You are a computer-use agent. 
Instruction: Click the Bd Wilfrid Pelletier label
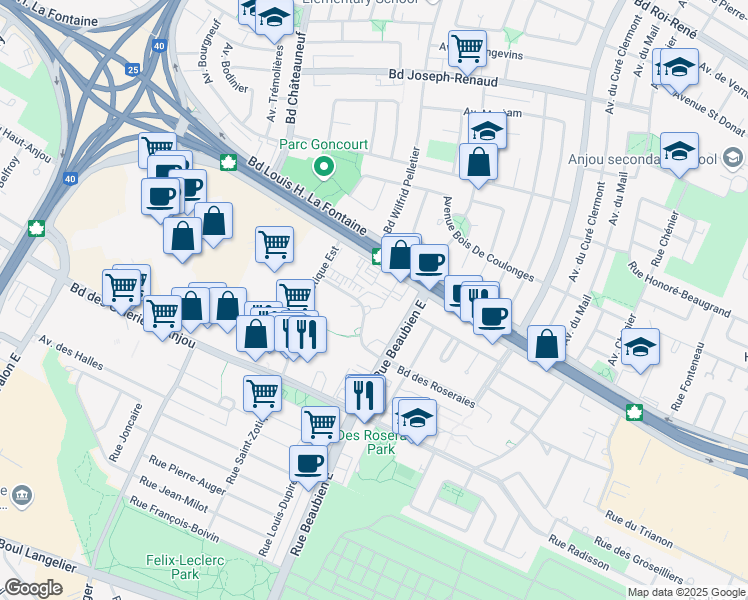click(x=403, y=190)
